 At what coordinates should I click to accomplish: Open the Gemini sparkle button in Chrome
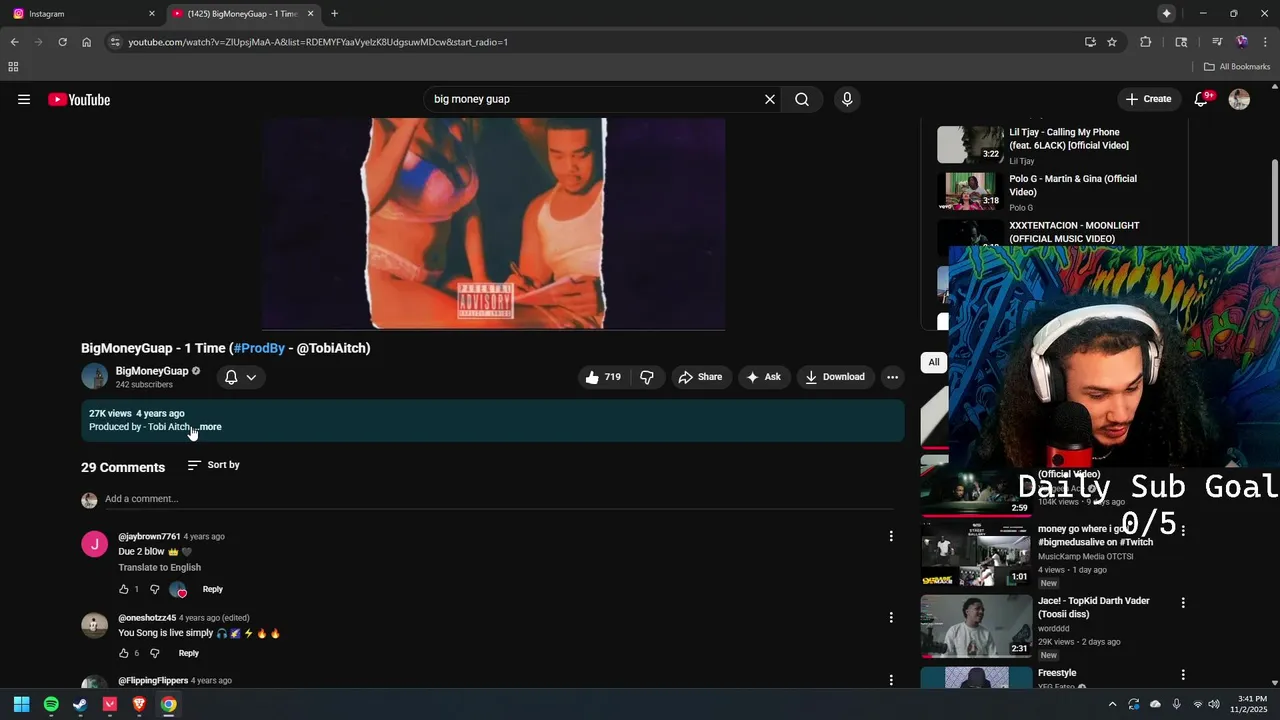1166,13
